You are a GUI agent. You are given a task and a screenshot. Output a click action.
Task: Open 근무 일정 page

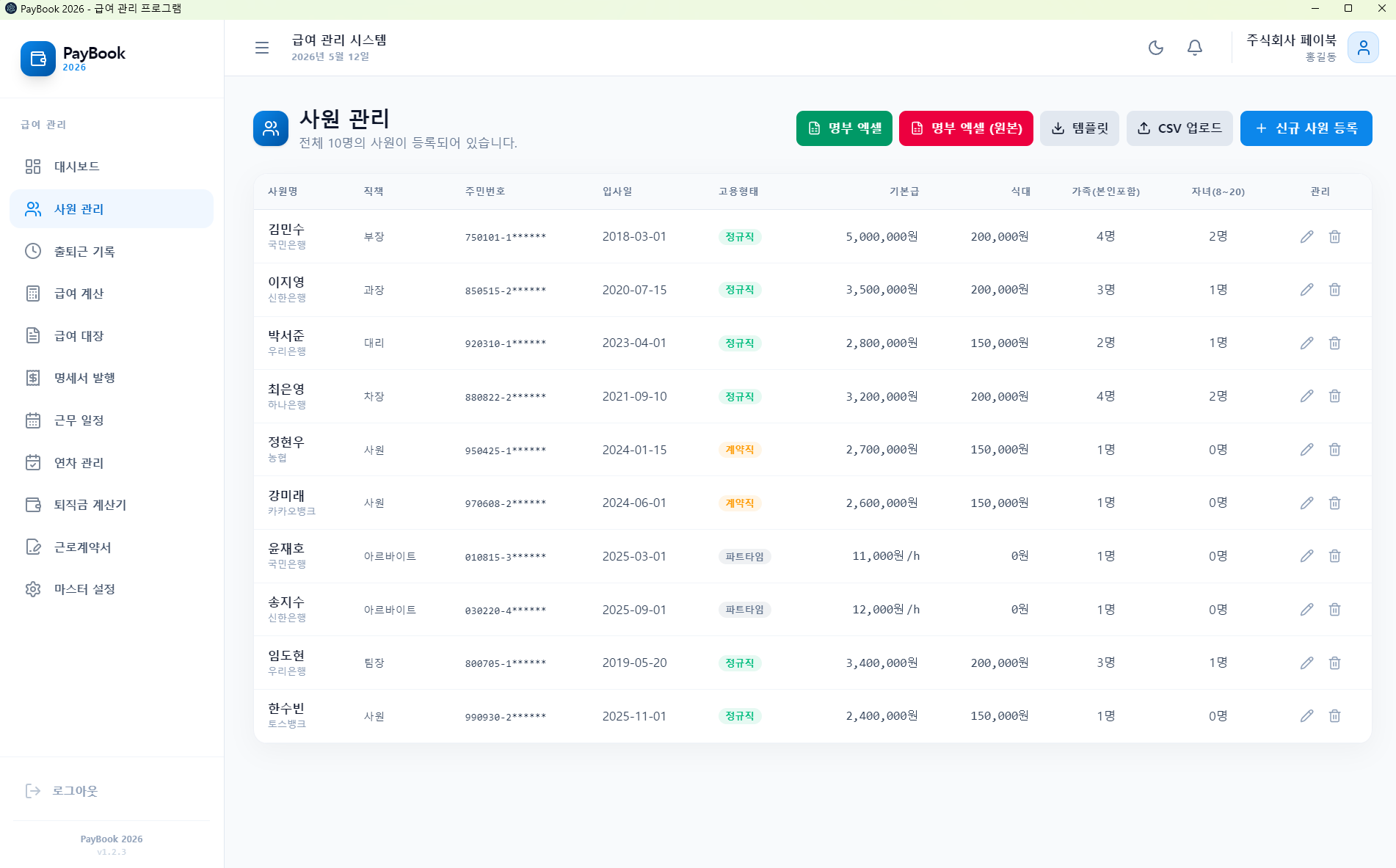[x=112, y=420]
